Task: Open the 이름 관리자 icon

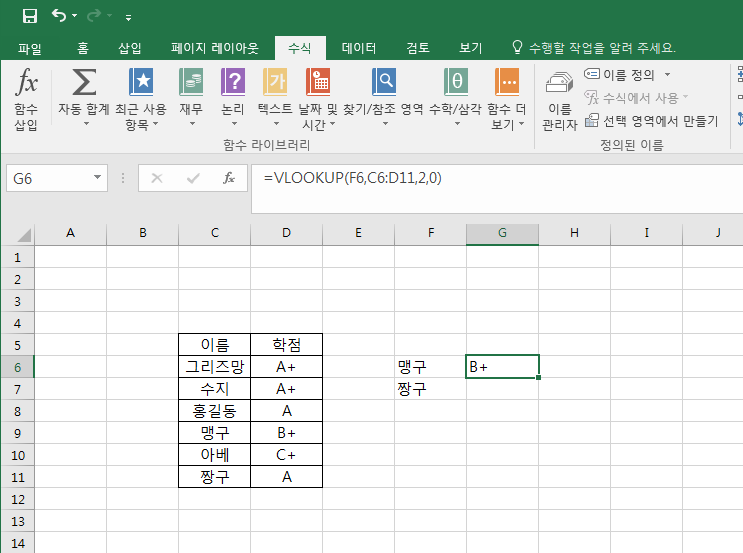Action: (x=560, y=83)
